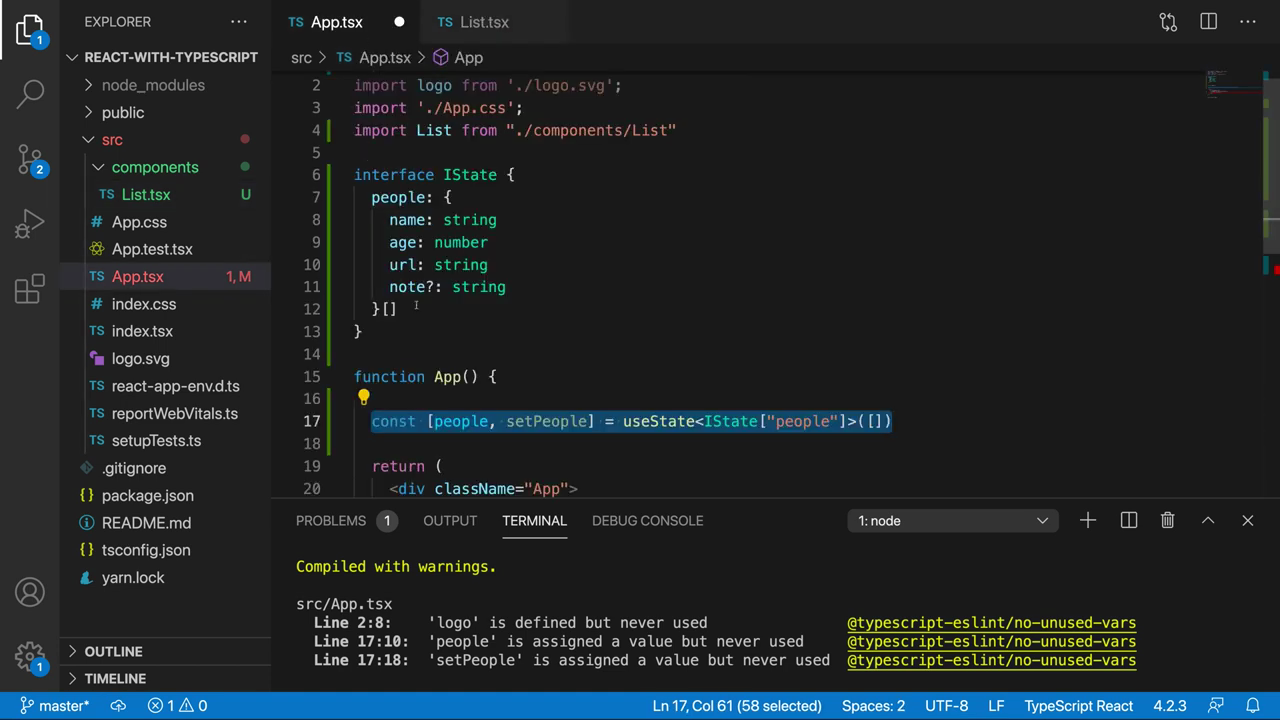This screenshot has width=1280, height=720.
Task: Open App.css in the file tree
Action: tap(164, 222)
